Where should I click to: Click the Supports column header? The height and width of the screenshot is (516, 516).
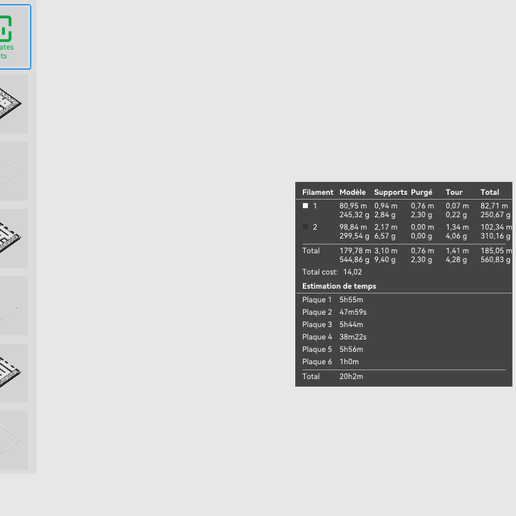pos(390,192)
